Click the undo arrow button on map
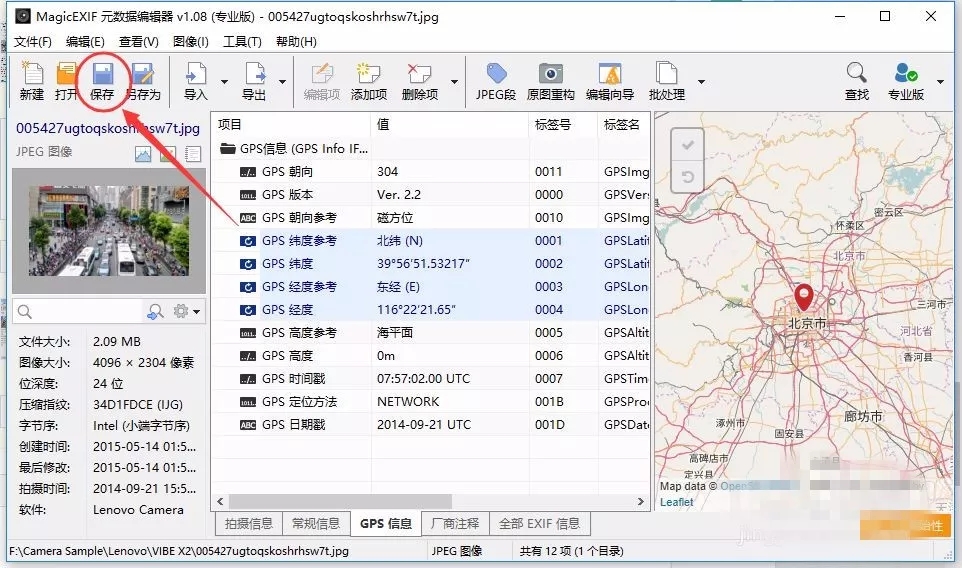The image size is (962, 568). point(687,177)
